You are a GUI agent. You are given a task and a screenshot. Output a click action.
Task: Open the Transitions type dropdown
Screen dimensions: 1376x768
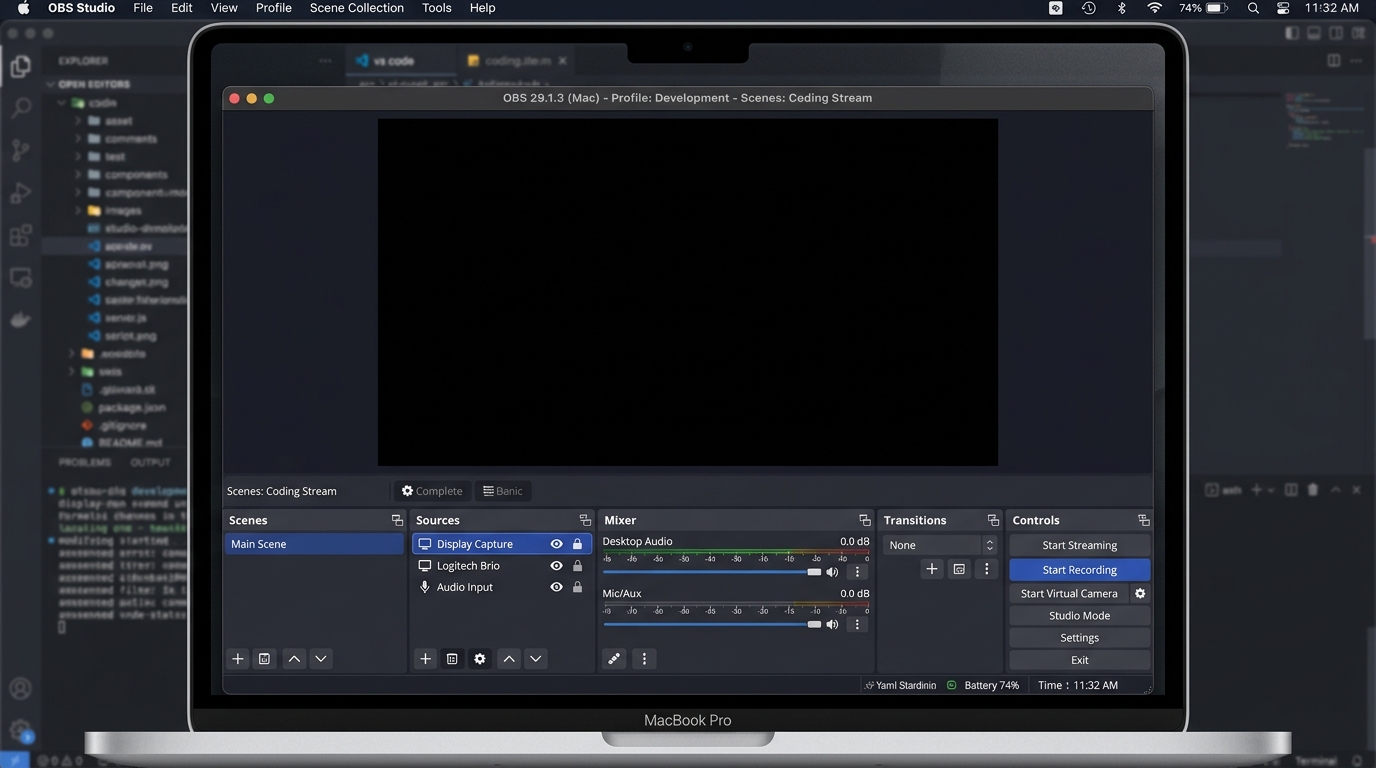(940, 545)
